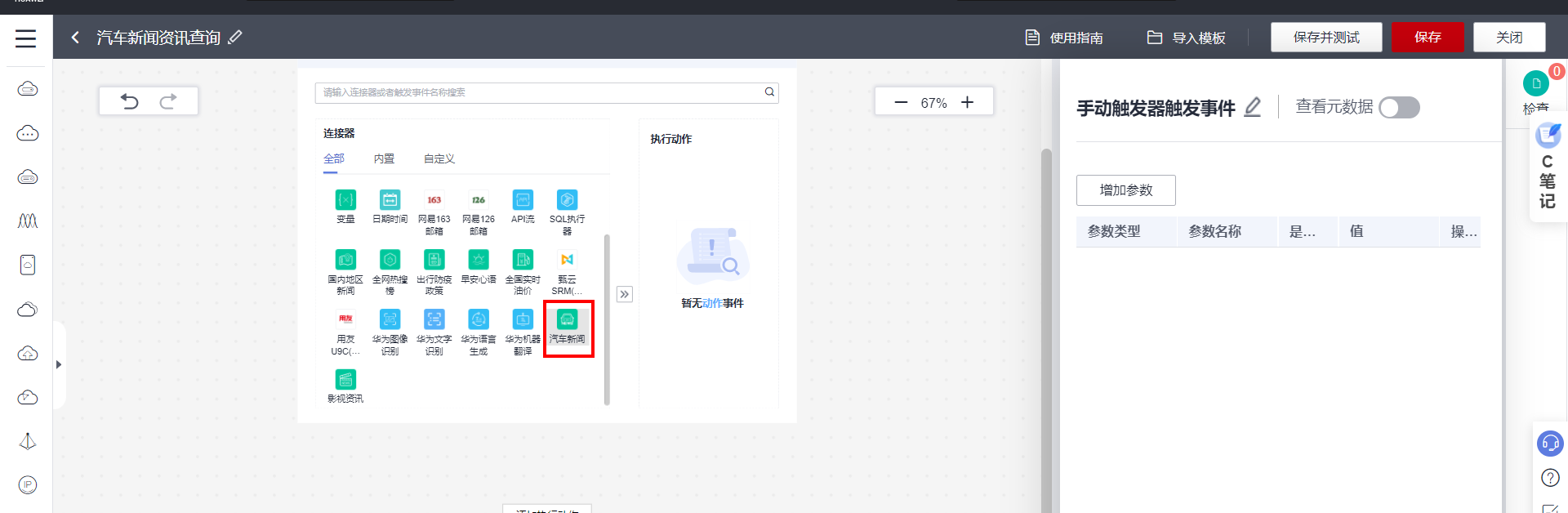Click 增加参数 button
The height and width of the screenshot is (513, 1568).
[x=1126, y=190]
